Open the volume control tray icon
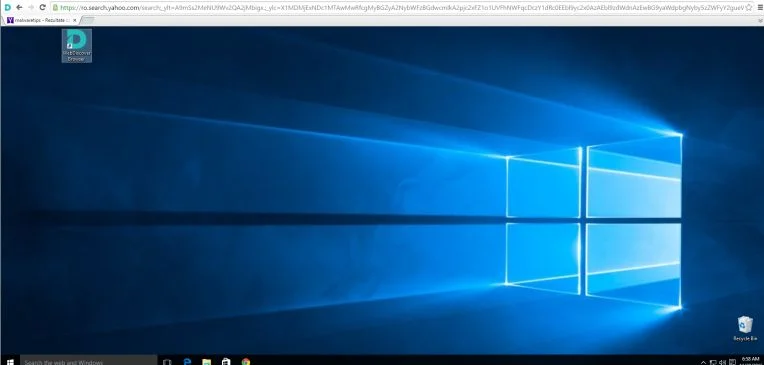Viewport: 764px width, 365px height. (x=722, y=362)
